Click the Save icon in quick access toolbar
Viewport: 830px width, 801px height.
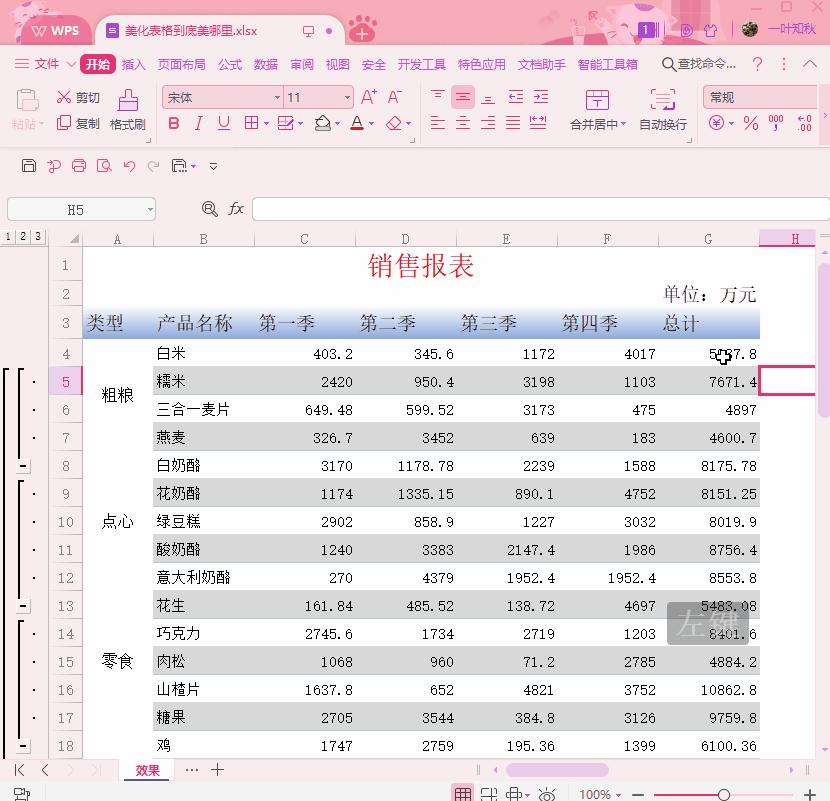(27, 165)
